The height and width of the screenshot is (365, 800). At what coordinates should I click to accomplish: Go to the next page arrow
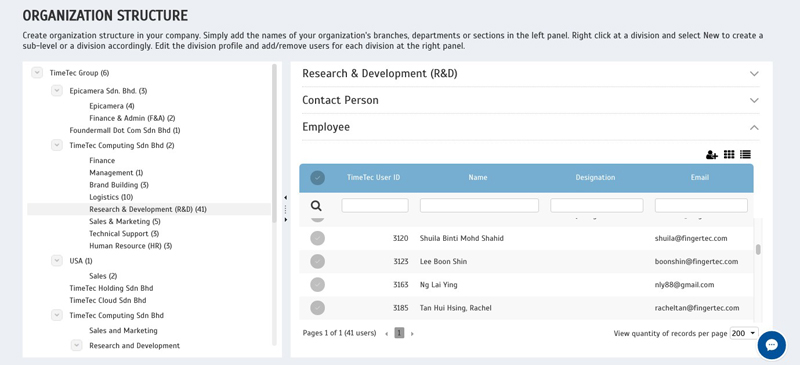tap(412, 333)
